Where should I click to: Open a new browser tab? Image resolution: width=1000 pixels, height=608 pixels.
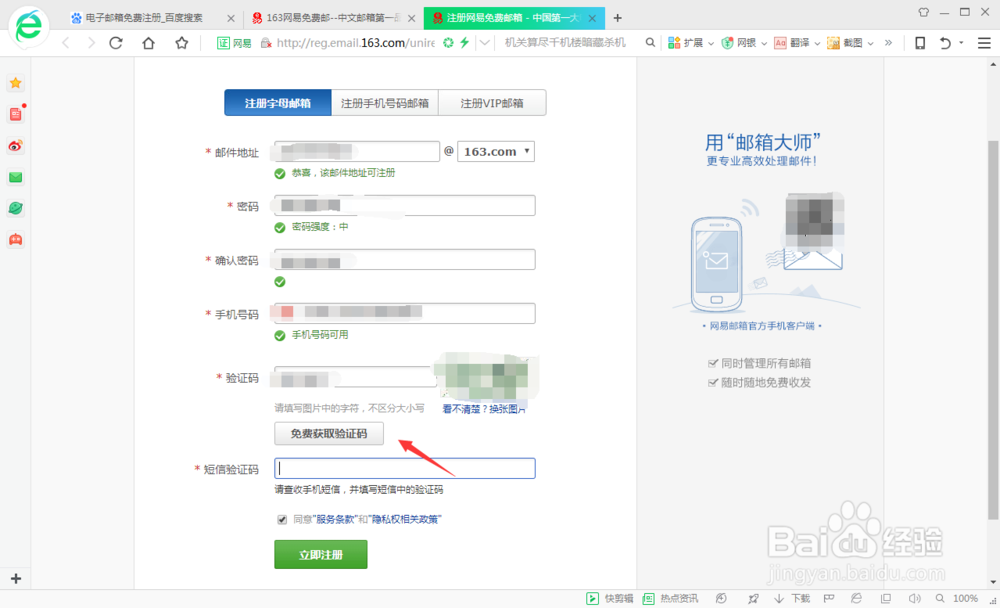pos(617,18)
